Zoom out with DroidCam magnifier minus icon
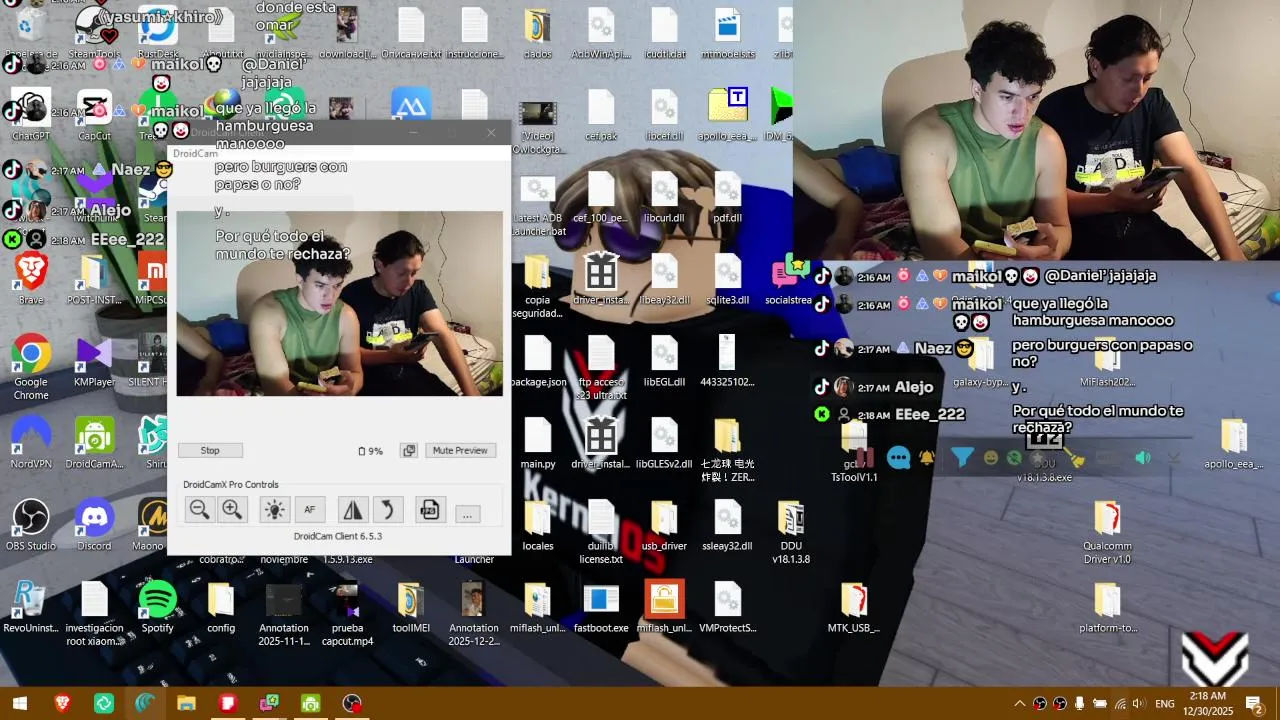The image size is (1280, 720). pos(199,510)
